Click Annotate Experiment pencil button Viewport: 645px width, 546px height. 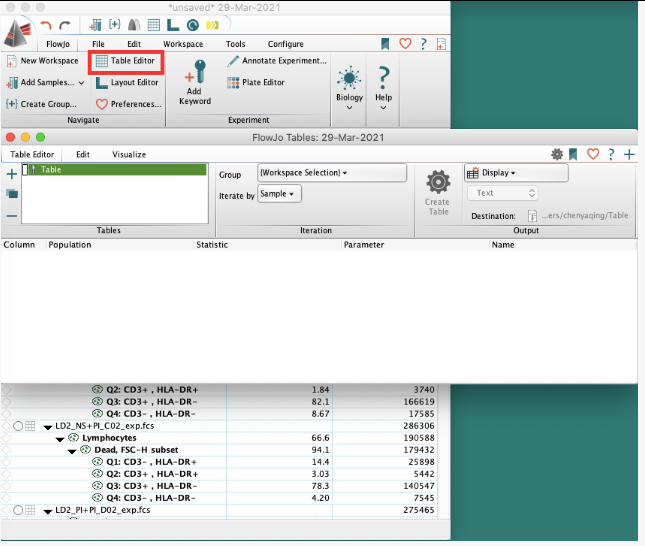(x=276, y=61)
